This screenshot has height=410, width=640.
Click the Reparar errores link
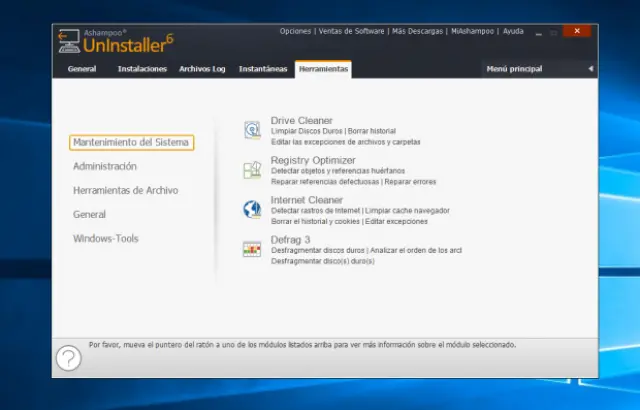[x=410, y=182]
